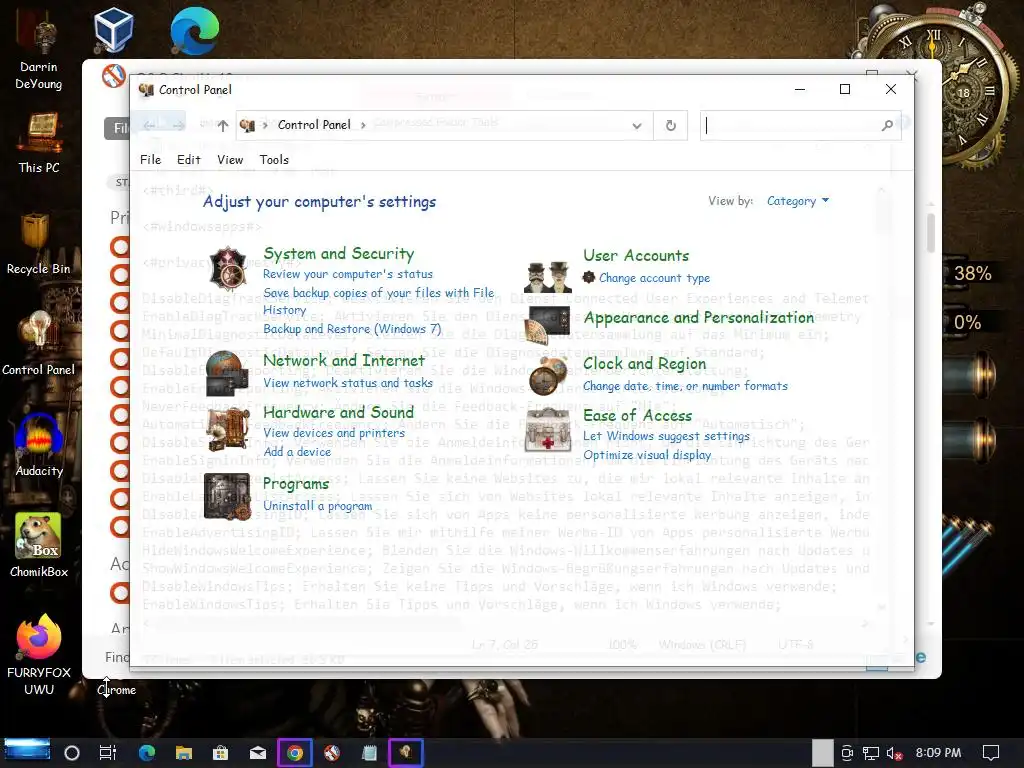Viewport: 1024px width, 768px height.
Task: Click Start button on taskbar
Action: (27, 750)
